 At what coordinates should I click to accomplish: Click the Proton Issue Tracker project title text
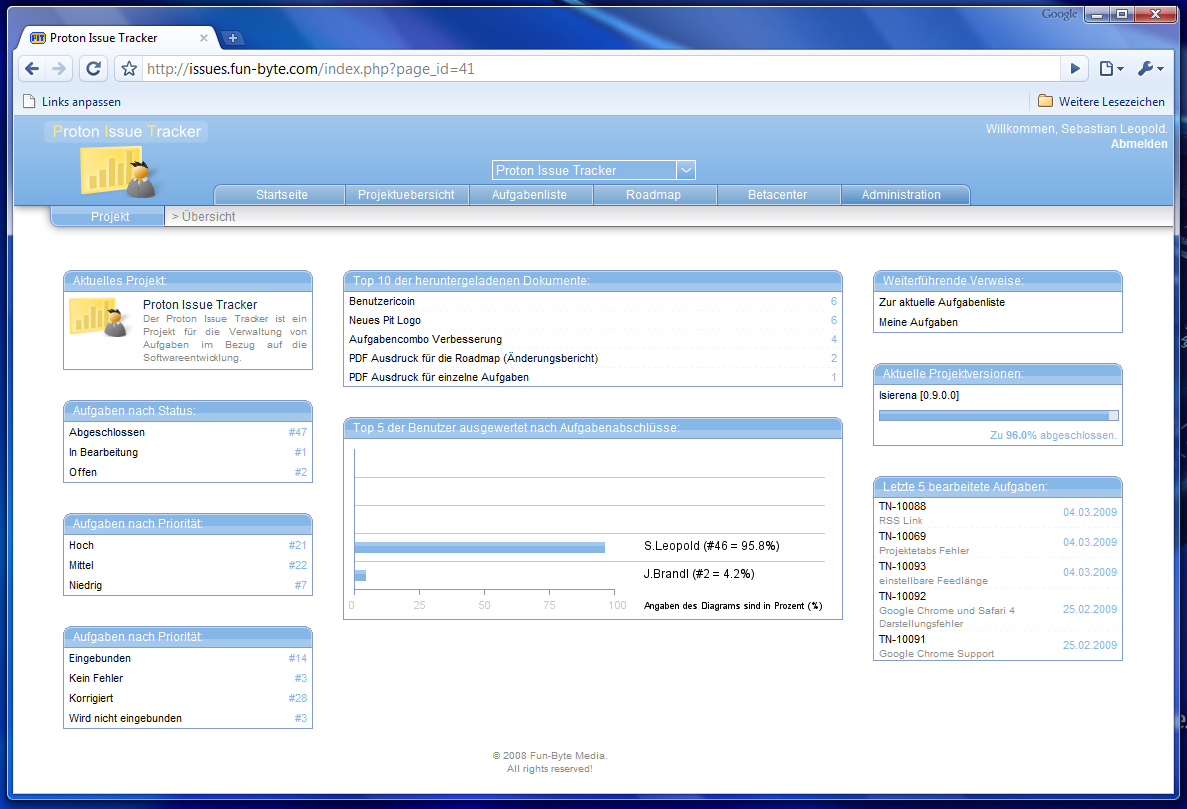(200, 304)
